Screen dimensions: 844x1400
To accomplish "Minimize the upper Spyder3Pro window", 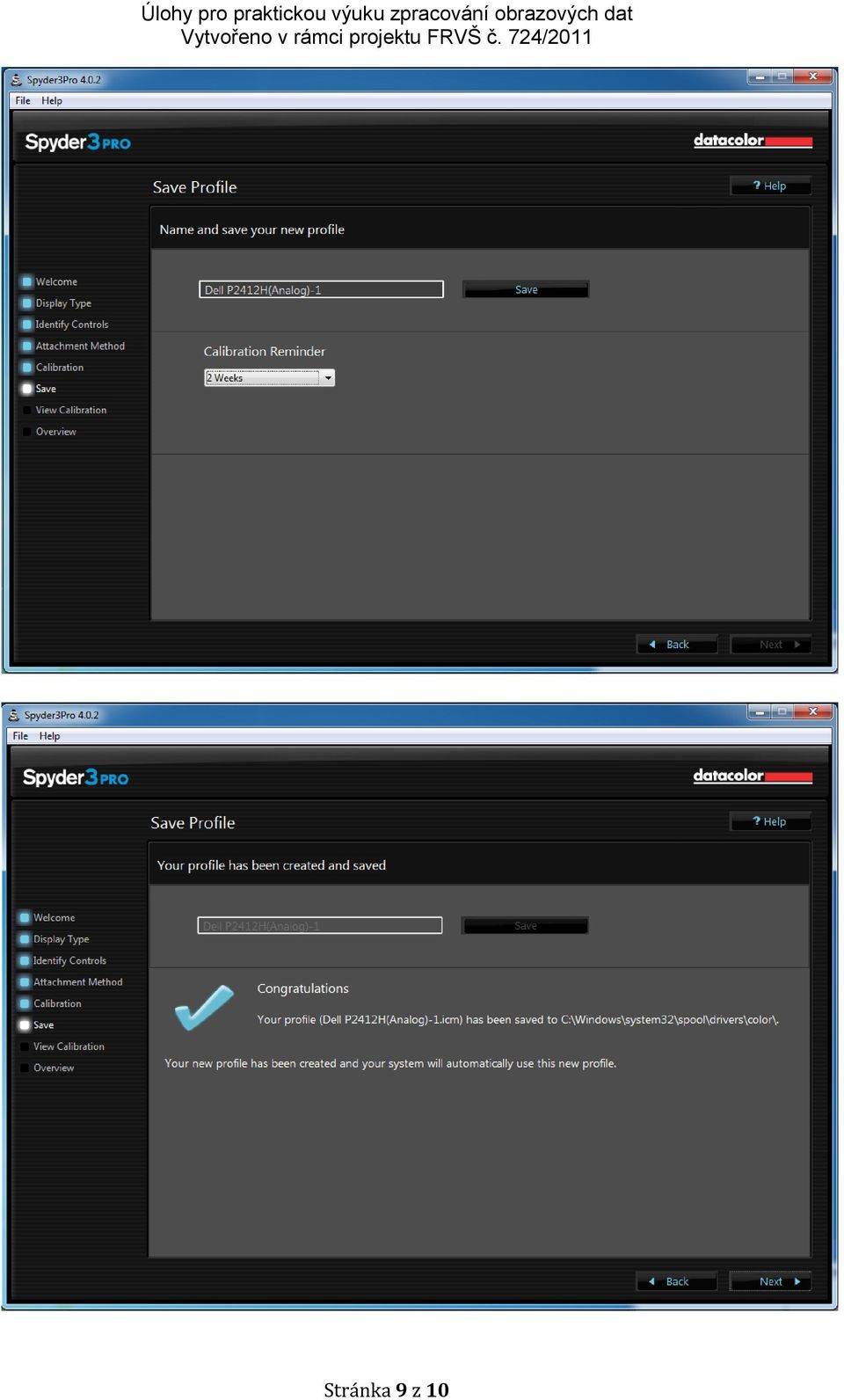I will tap(760, 77).
